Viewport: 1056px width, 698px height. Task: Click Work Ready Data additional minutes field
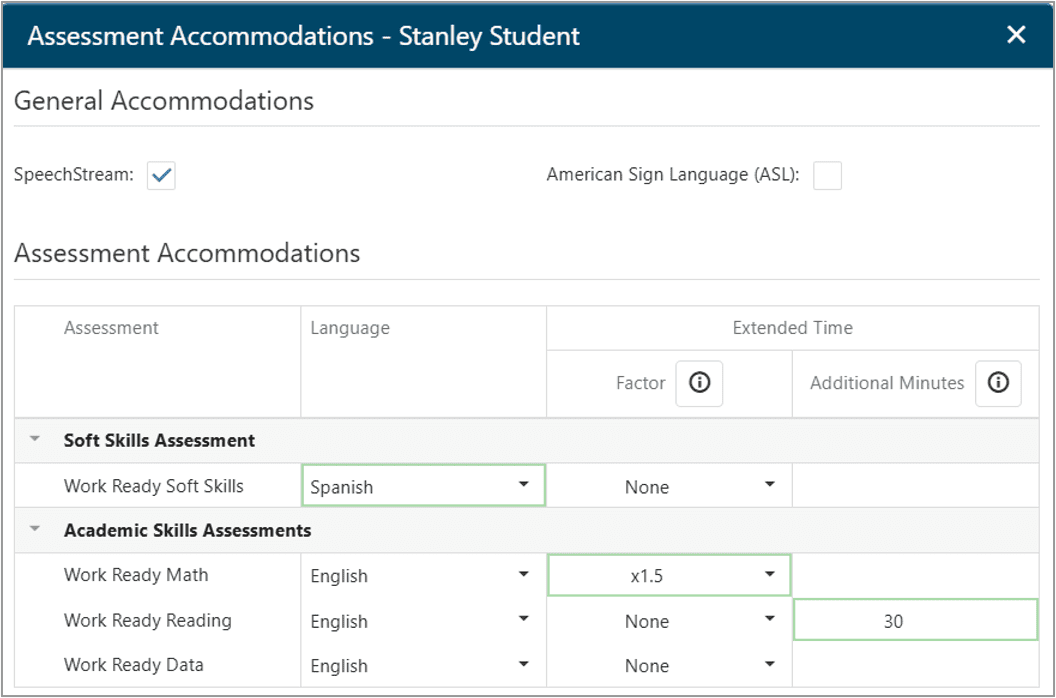click(916, 665)
